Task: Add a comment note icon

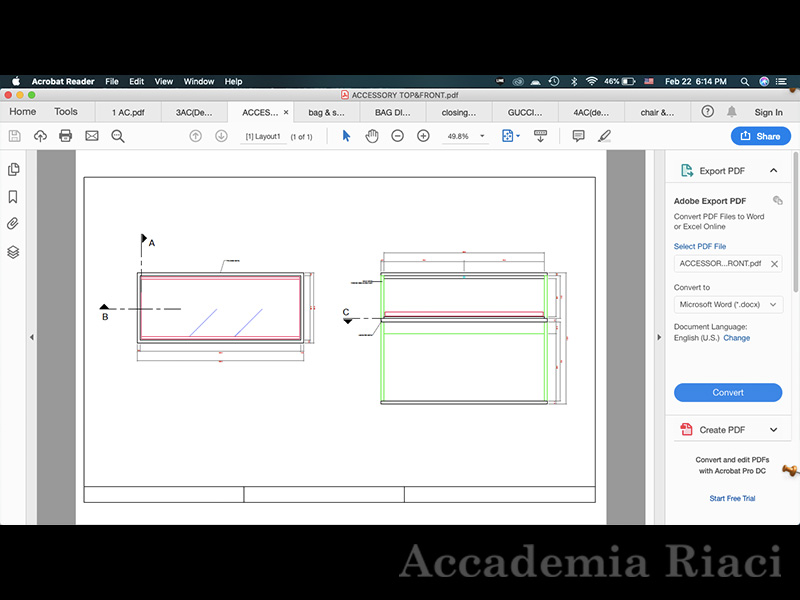Action: point(579,136)
